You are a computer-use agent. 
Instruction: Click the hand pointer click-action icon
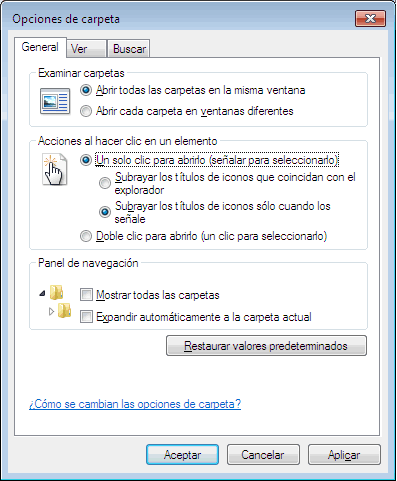(x=55, y=169)
